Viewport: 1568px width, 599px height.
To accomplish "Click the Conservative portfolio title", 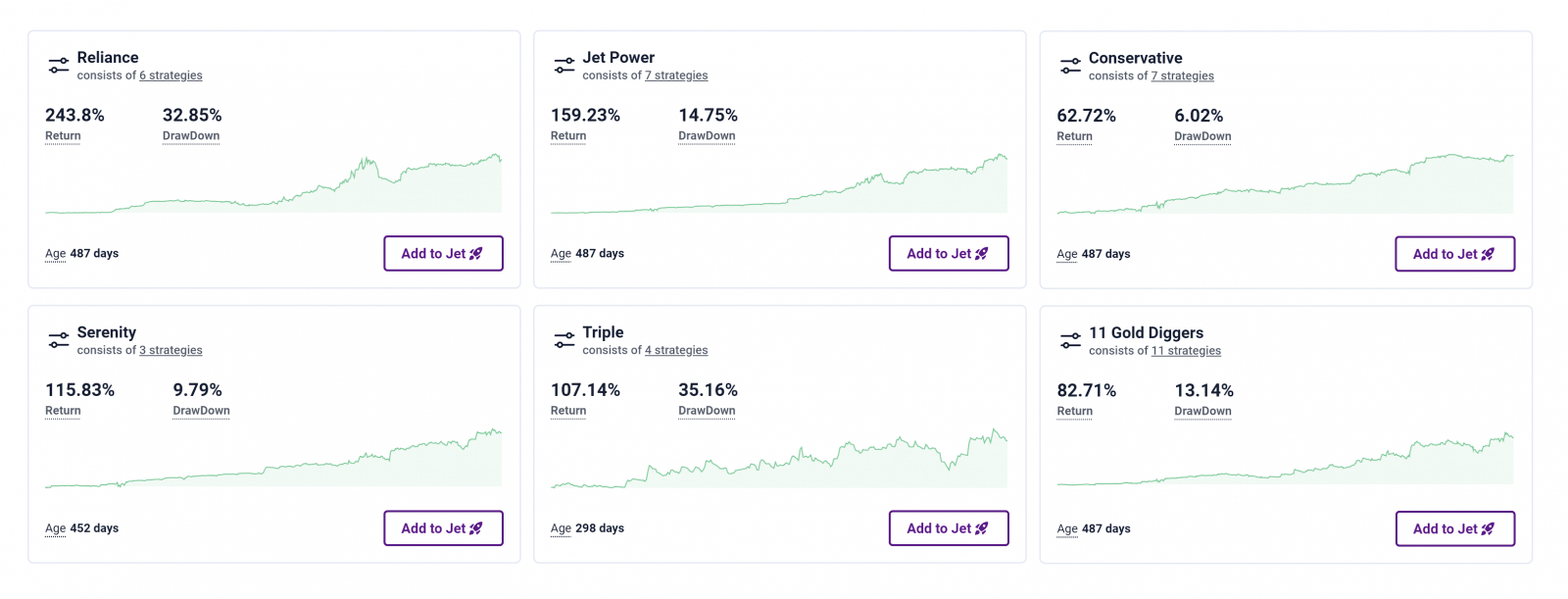I will [1135, 58].
